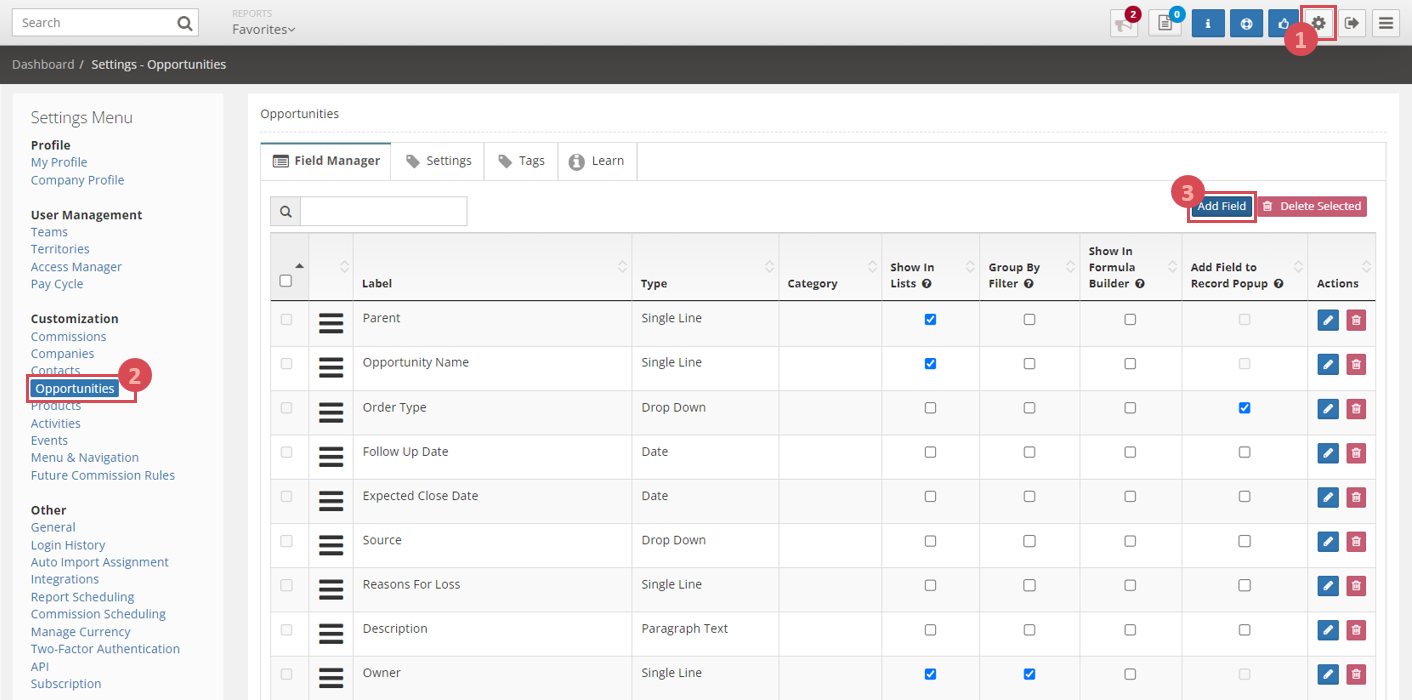The image size is (1412, 700).
Task: Click the blue globe support icon
Action: tap(1246, 23)
